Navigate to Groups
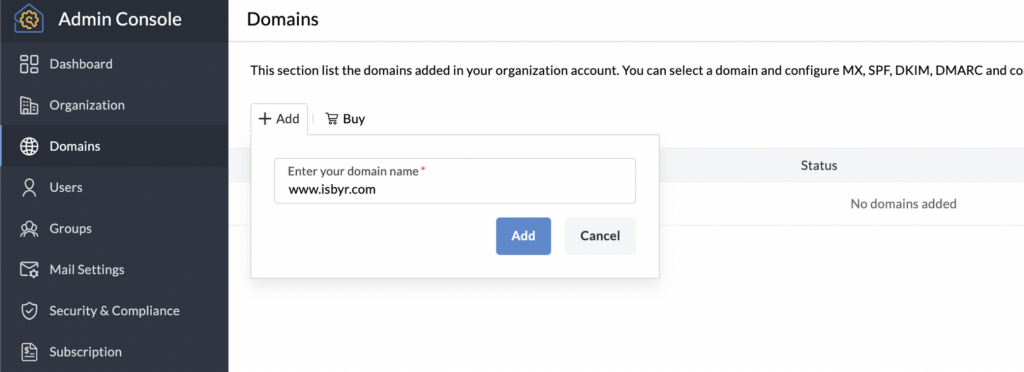1024x372 pixels. tap(114, 228)
